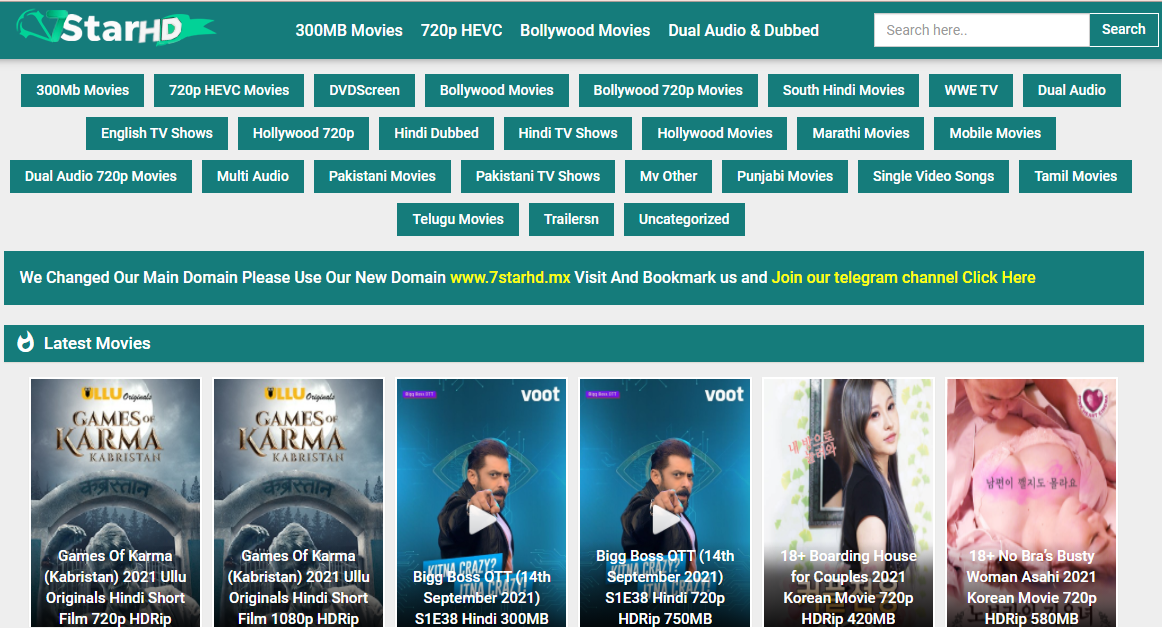Click the 7StarHD site logo
This screenshot has width=1162, height=628.
pos(116,28)
